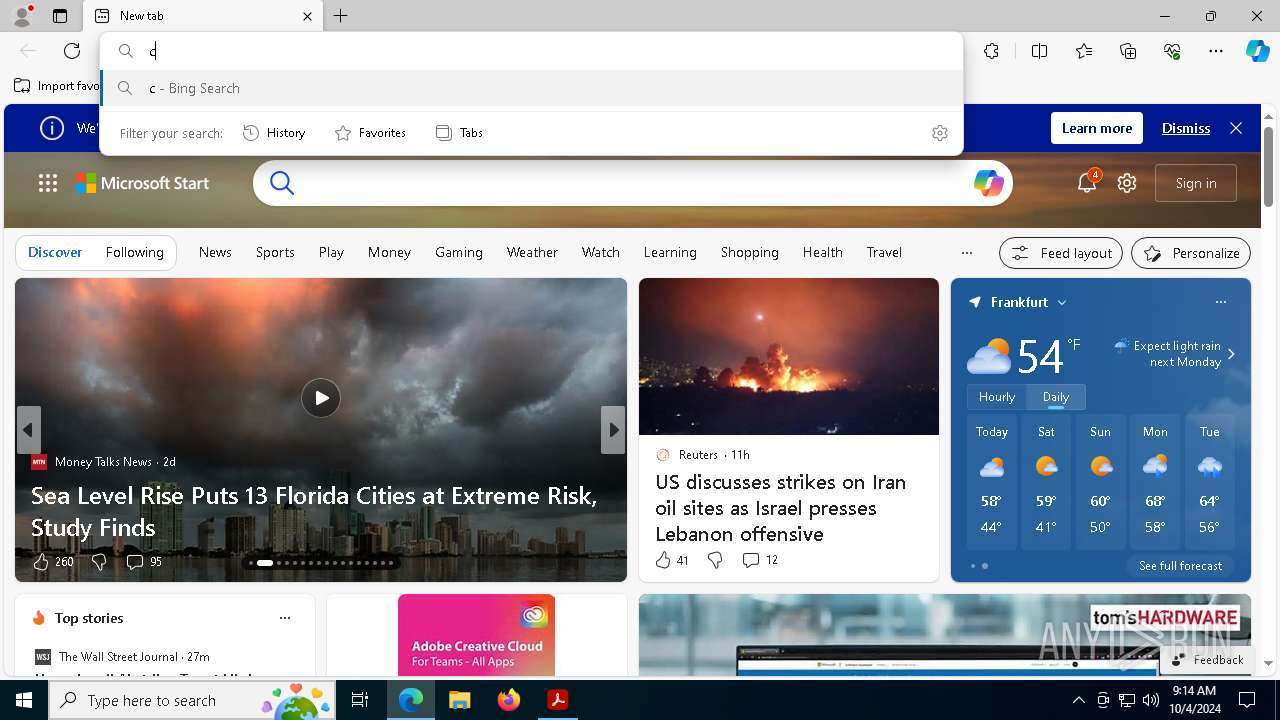1280x720 pixels.
Task: Show hidden system tray icons
Action: click(x=1078, y=700)
